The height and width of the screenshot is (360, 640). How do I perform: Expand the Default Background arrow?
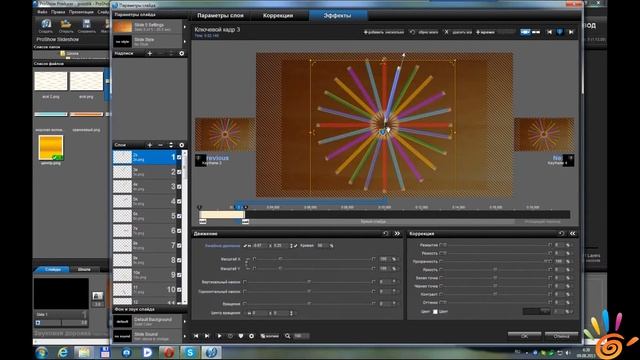click(x=185, y=322)
